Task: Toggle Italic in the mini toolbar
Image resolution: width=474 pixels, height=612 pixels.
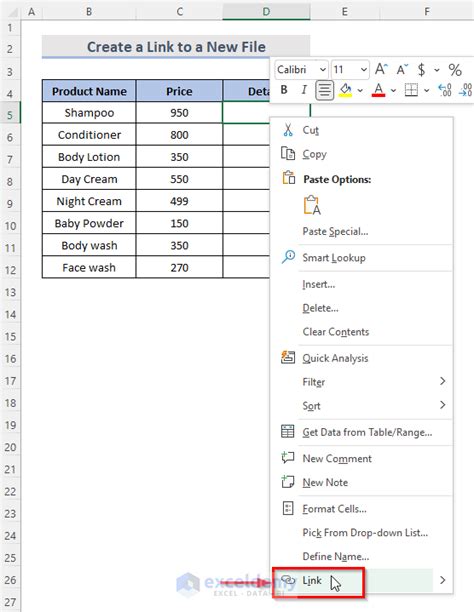Action: 304,90
